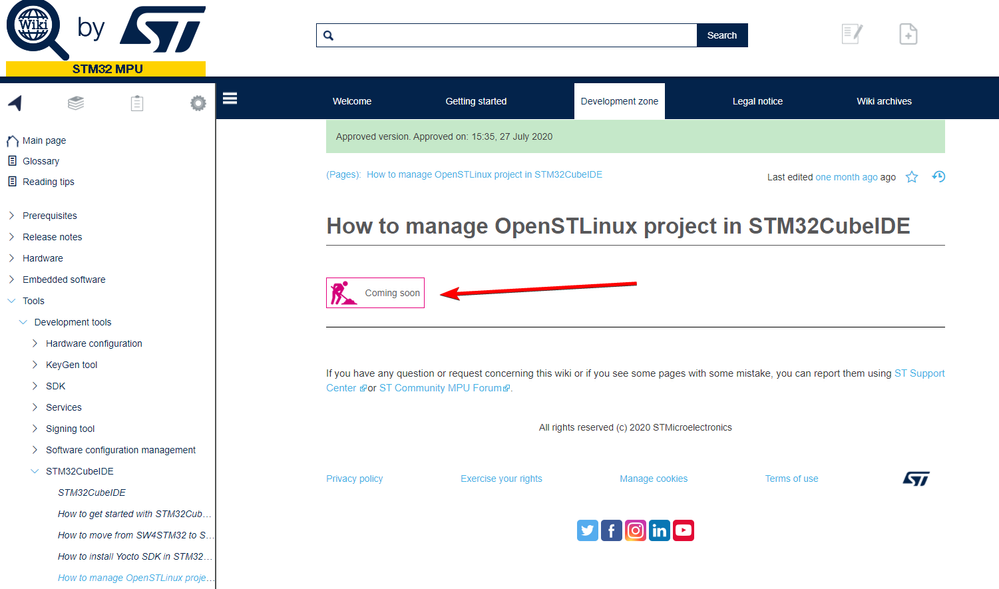Open the Facebook social link
999x589 pixels.
coord(611,530)
